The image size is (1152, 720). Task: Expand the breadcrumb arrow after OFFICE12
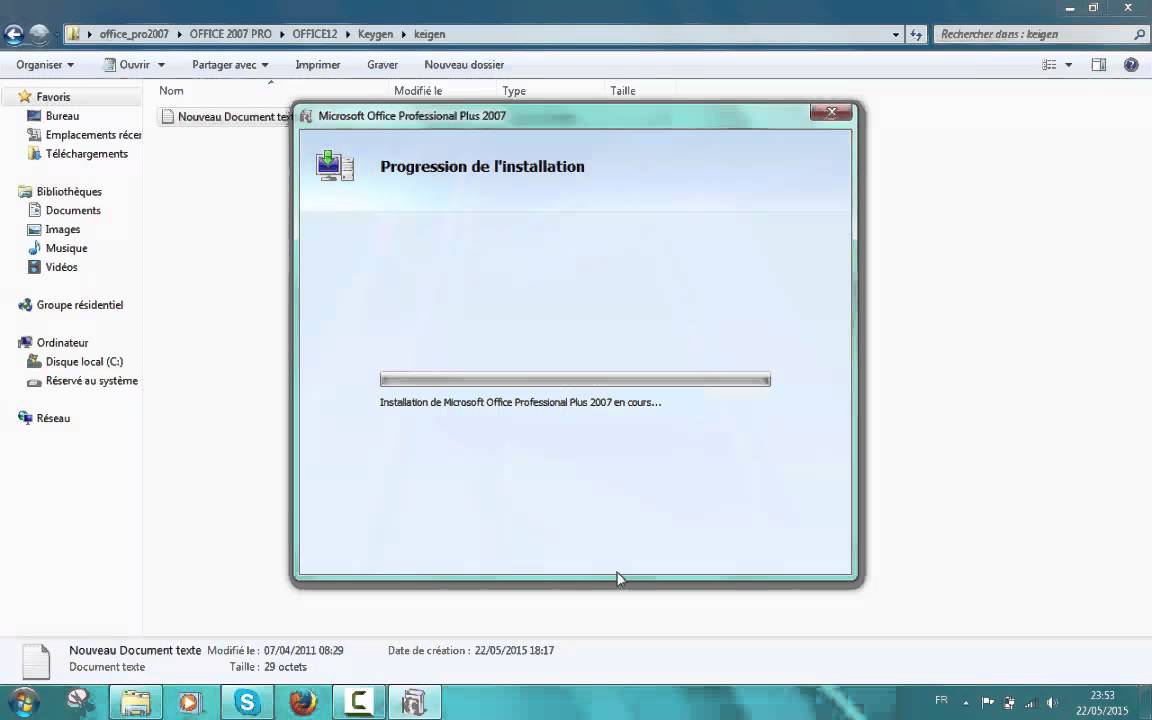pyautogui.click(x=348, y=35)
